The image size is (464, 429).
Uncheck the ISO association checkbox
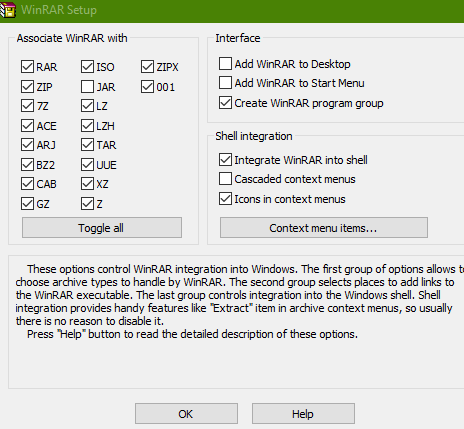(87, 67)
